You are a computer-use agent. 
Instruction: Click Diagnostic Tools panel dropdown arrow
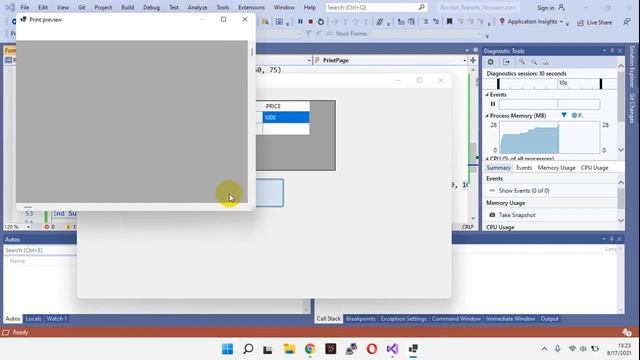coord(604,51)
